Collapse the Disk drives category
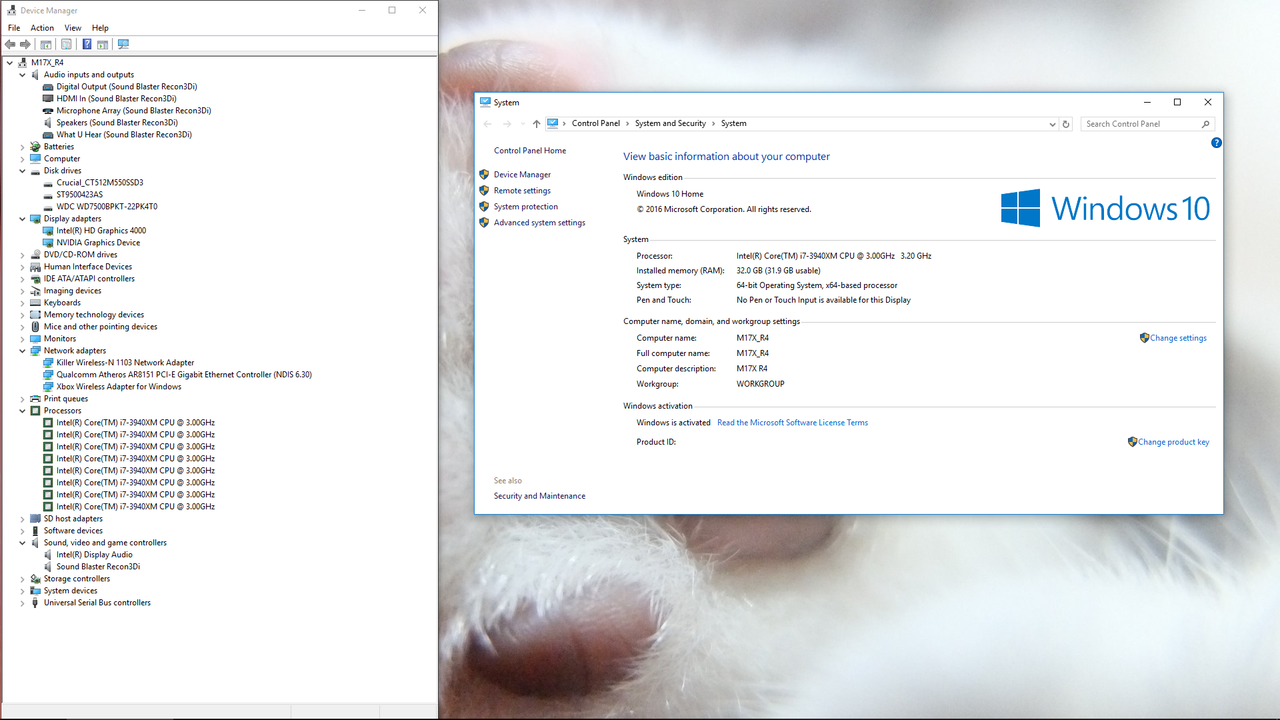The height and width of the screenshot is (720, 1280). click(22, 171)
